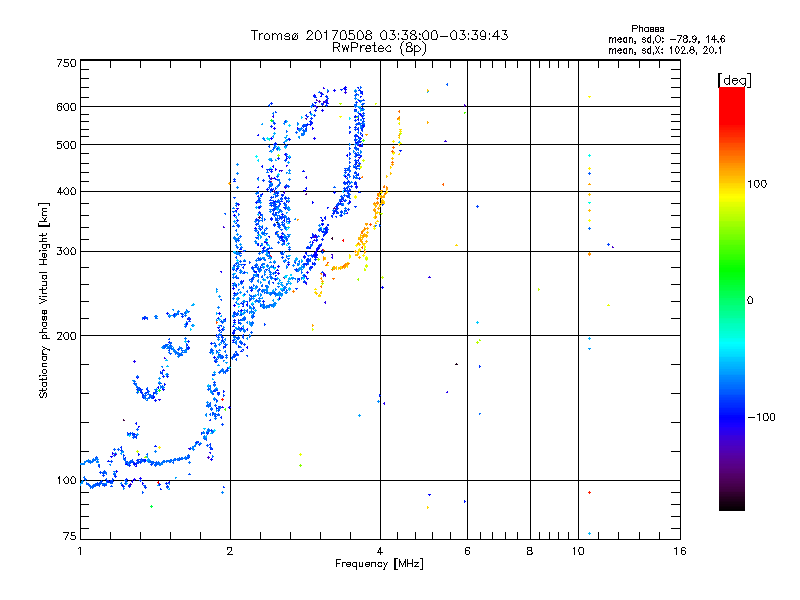
Task: Click y-axis tick label '750'
Action: 66,63
